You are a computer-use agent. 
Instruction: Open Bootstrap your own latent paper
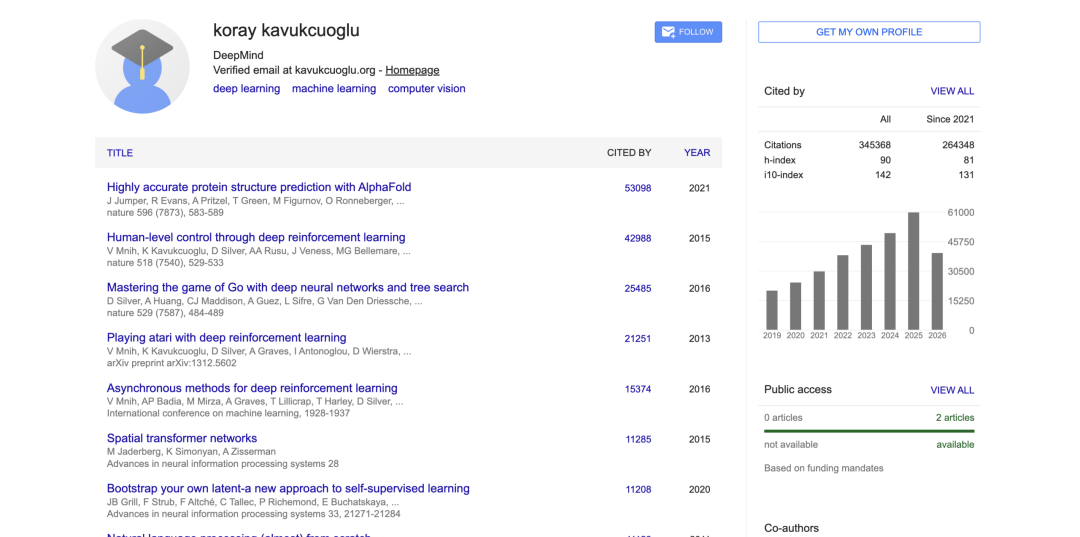(288, 488)
